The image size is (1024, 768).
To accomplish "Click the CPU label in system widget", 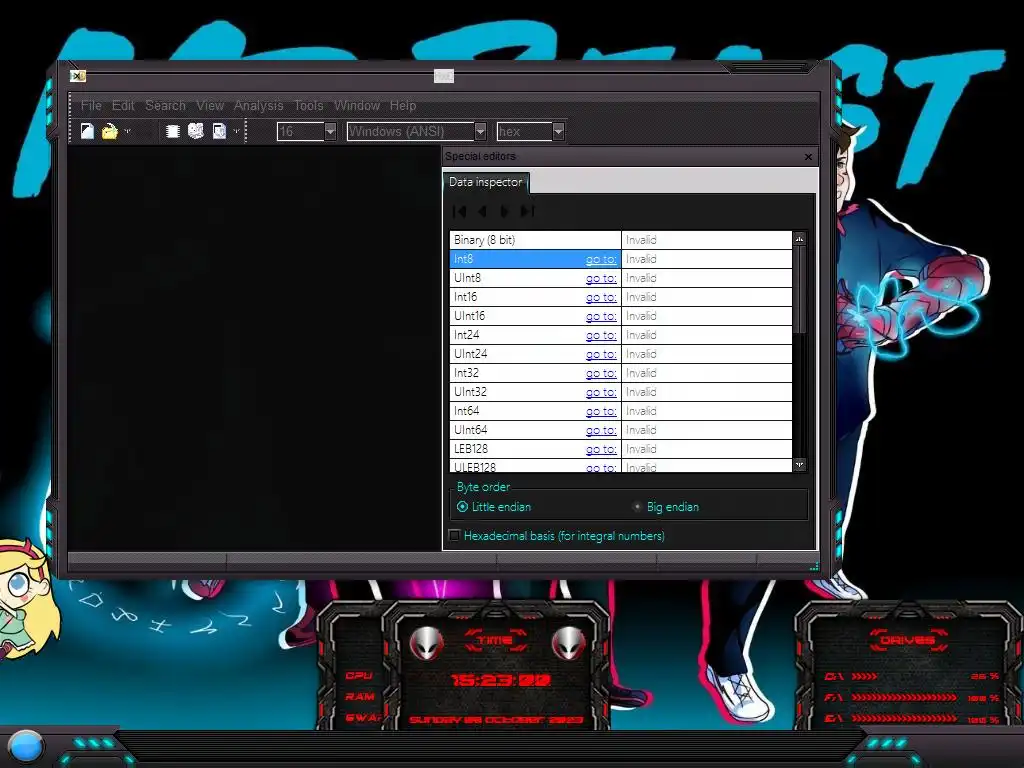I will click(x=359, y=675).
